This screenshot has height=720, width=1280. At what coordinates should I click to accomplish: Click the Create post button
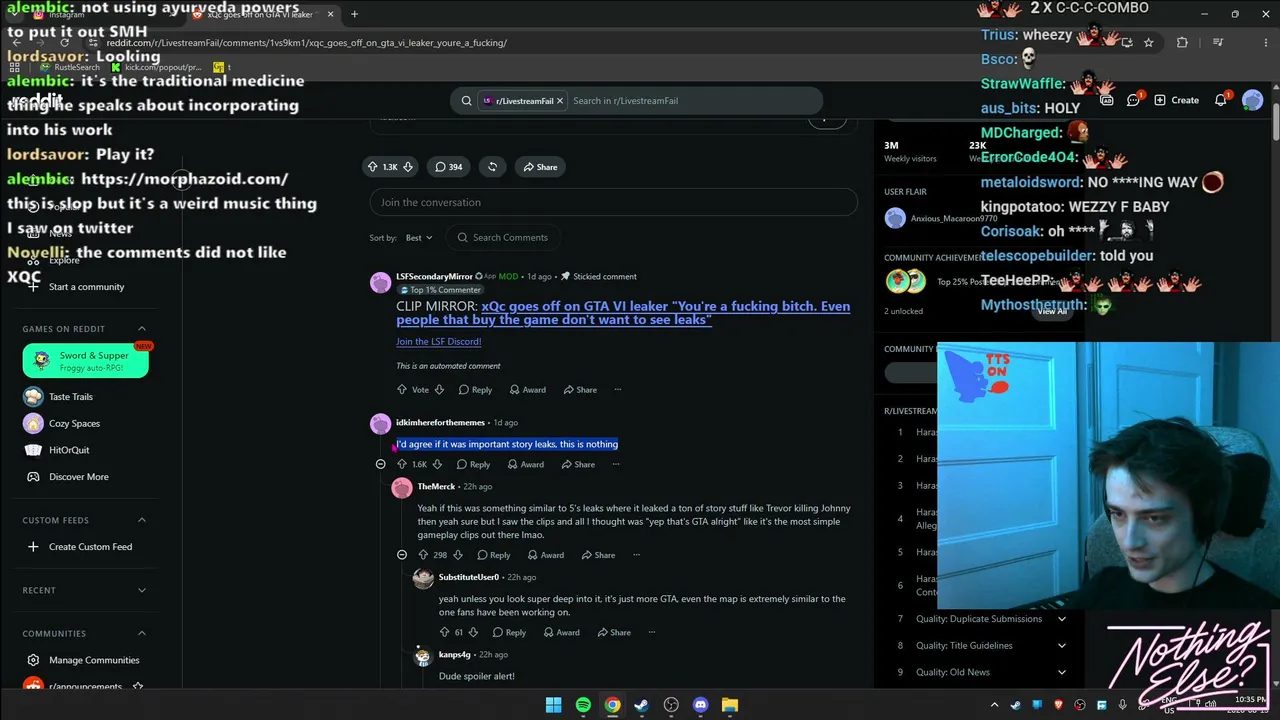click(x=1177, y=100)
